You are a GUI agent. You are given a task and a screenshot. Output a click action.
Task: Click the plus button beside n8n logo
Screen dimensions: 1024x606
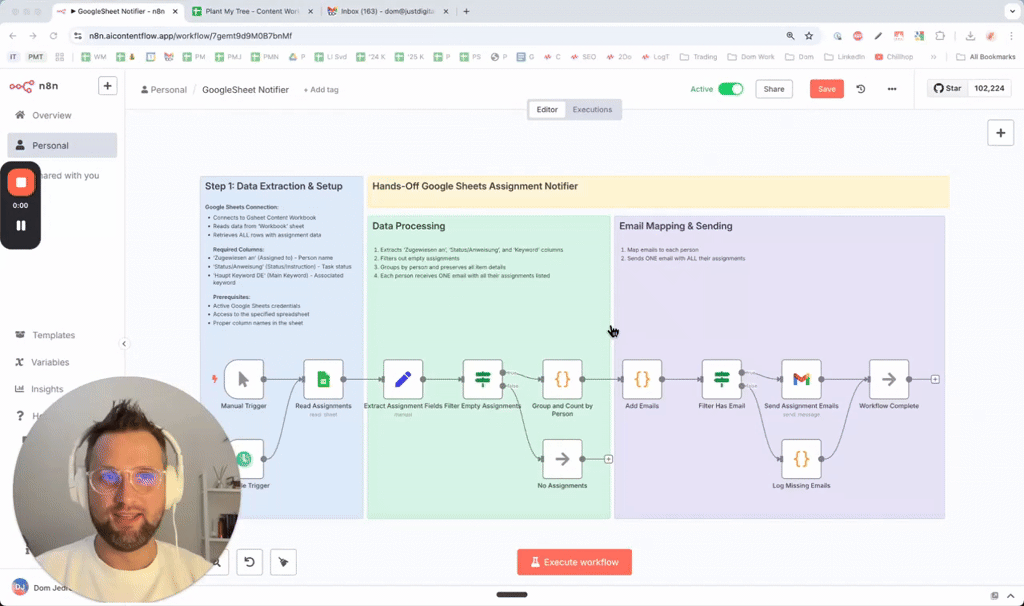(x=108, y=86)
